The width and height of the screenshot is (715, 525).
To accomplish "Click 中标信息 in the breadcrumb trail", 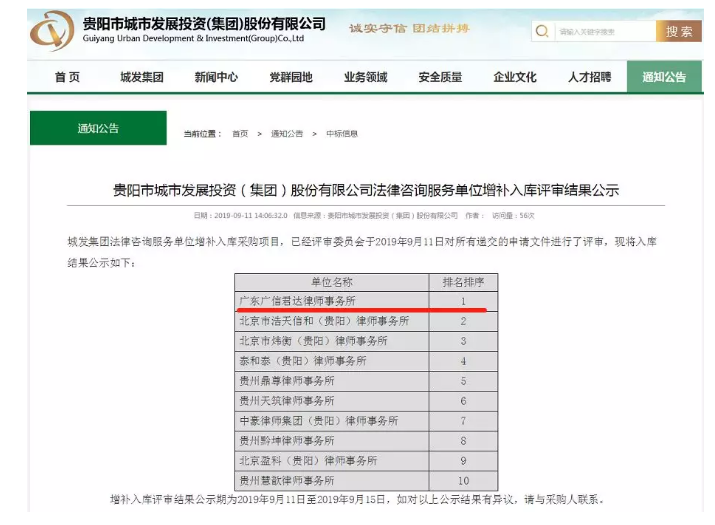I will pos(341,134).
